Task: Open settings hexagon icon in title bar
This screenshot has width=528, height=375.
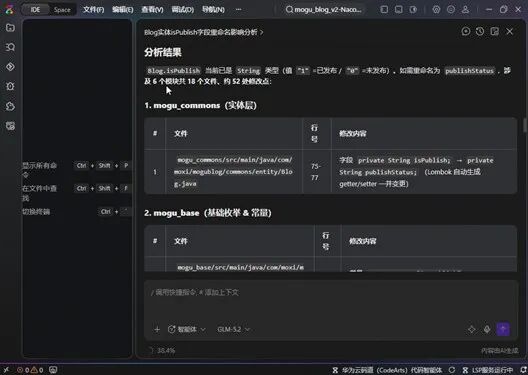Action: click(436, 10)
